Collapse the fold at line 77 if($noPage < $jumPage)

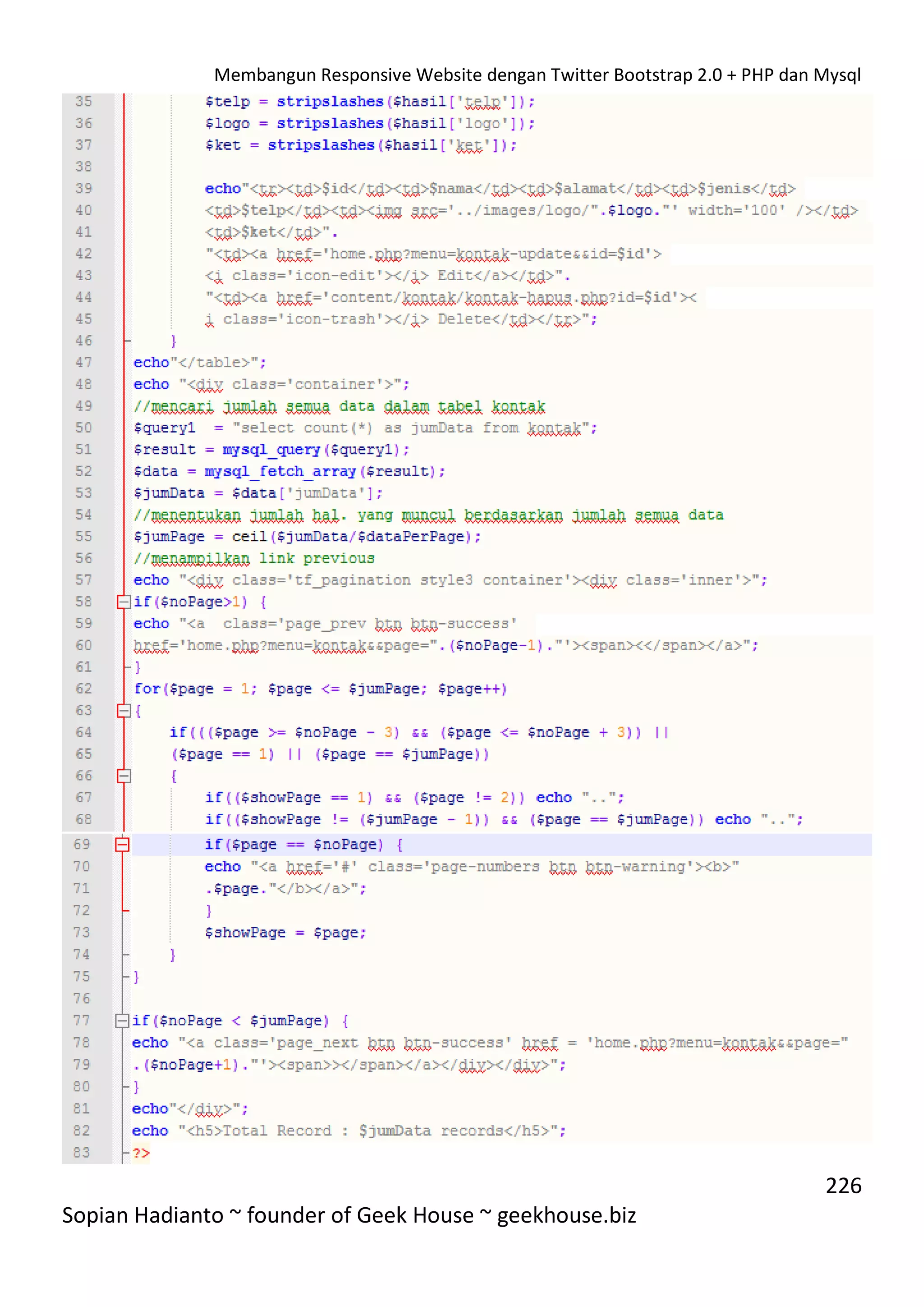pyautogui.click(x=122, y=1021)
